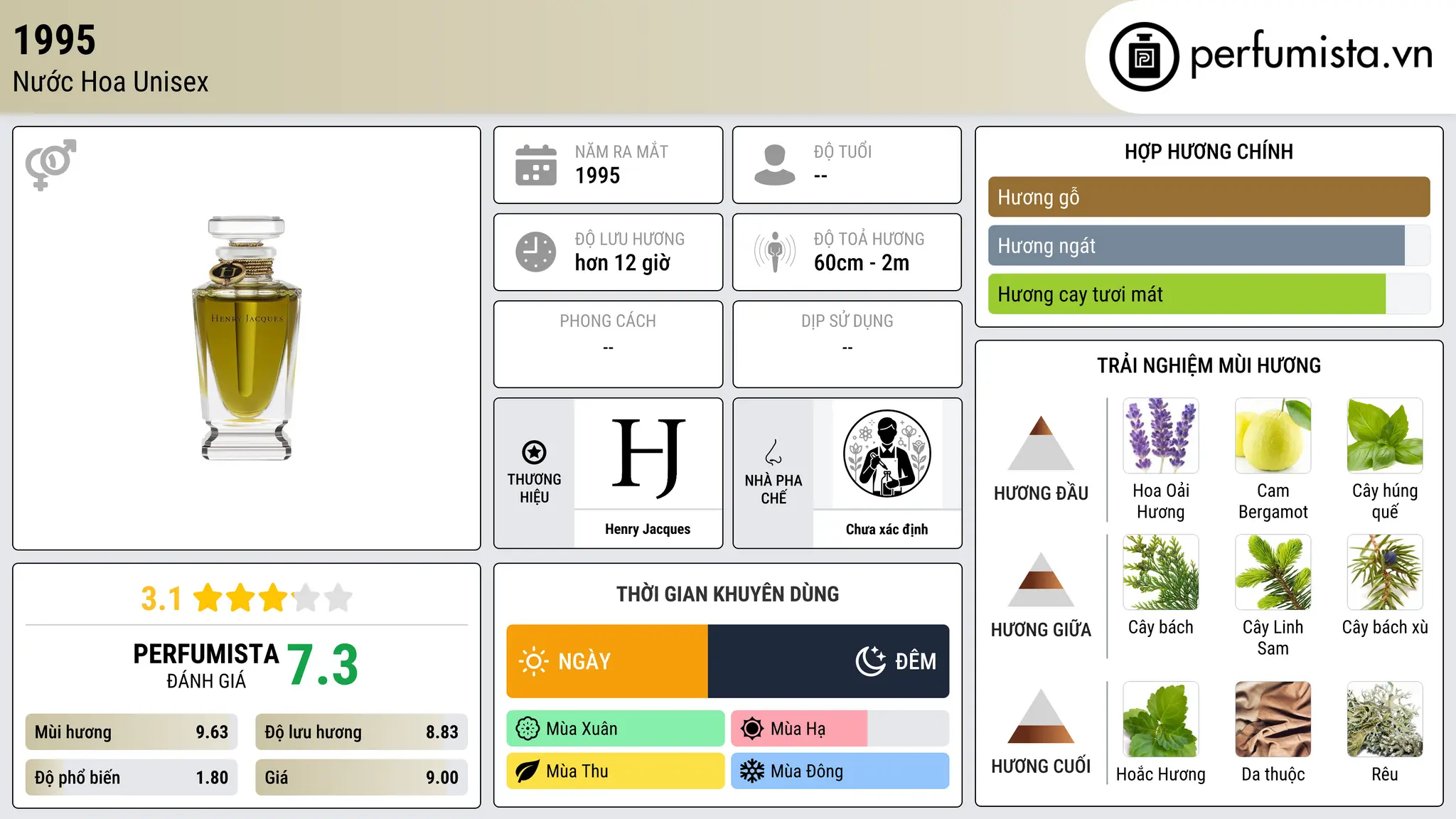
Task: Click the person icon beside Độ tuổi
Action: [775, 165]
